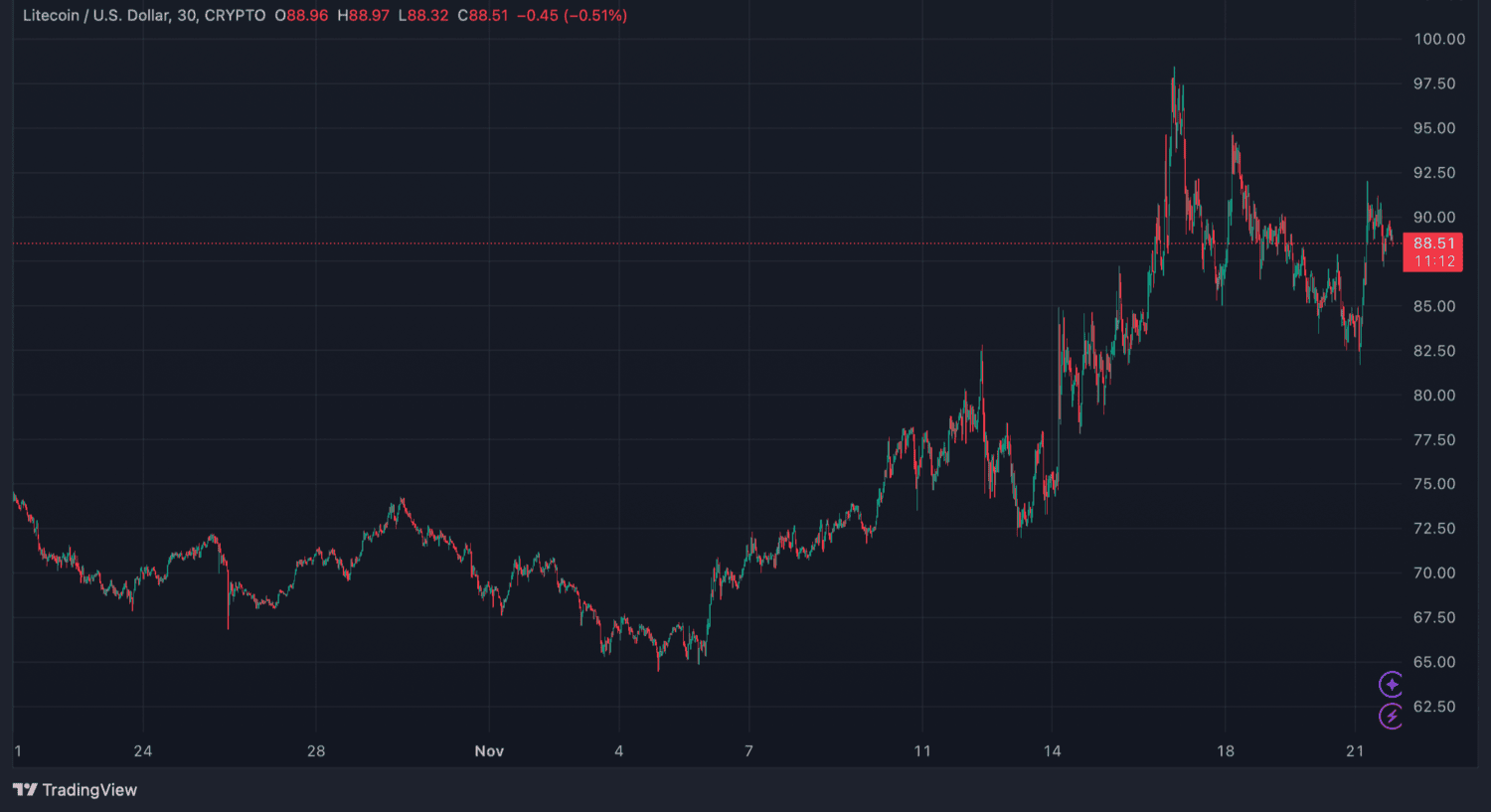
Task: Click the L88.32 low value
Action: (423, 16)
